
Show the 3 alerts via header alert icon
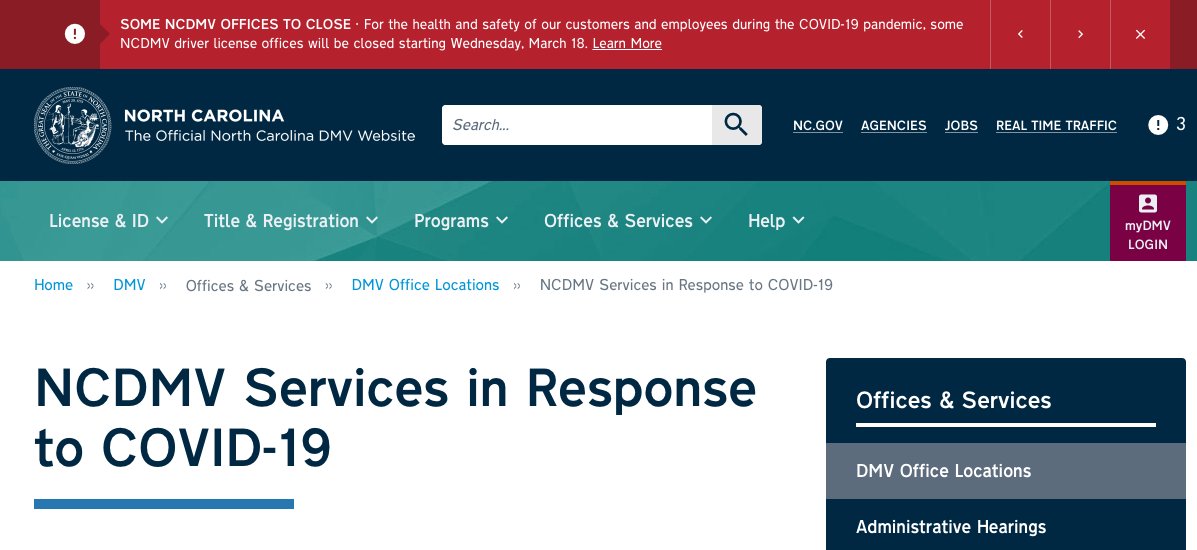[1167, 125]
